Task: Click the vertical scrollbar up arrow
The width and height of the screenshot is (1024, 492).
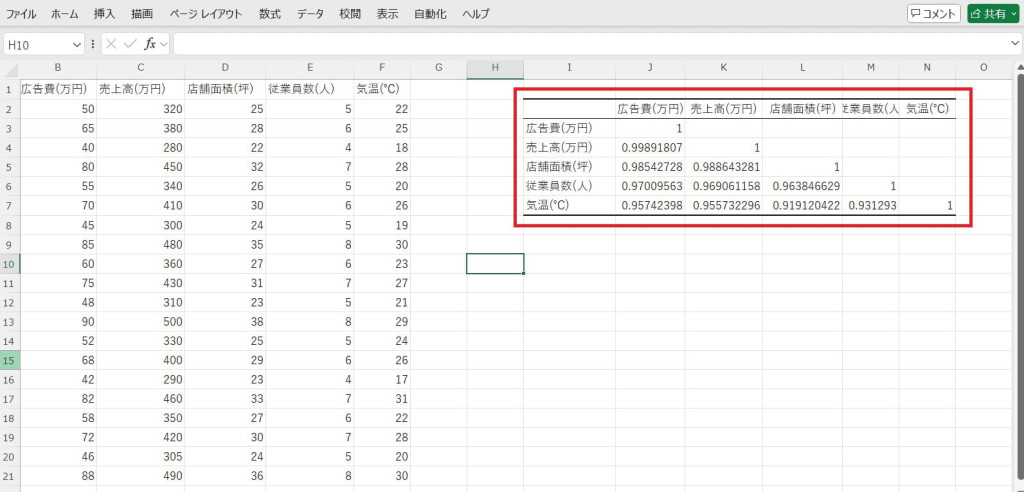Action: pos(1017,68)
